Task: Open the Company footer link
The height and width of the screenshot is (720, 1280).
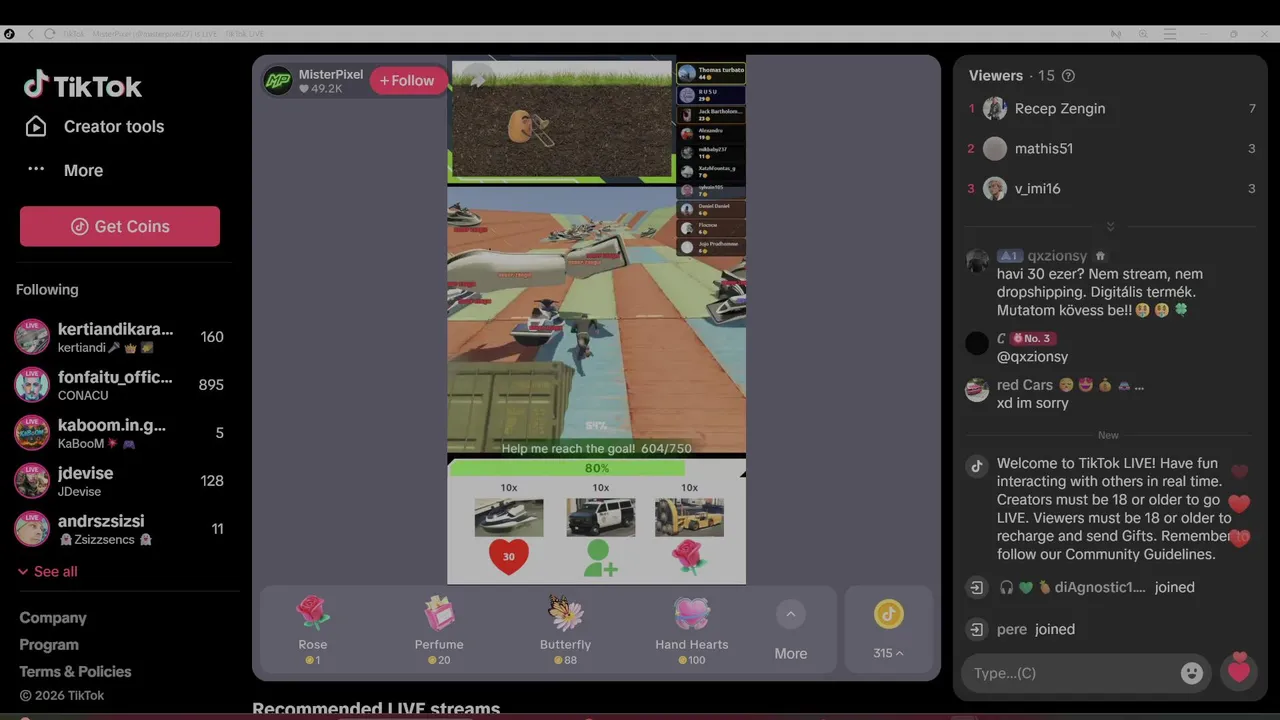Action: tap(53, 618)
